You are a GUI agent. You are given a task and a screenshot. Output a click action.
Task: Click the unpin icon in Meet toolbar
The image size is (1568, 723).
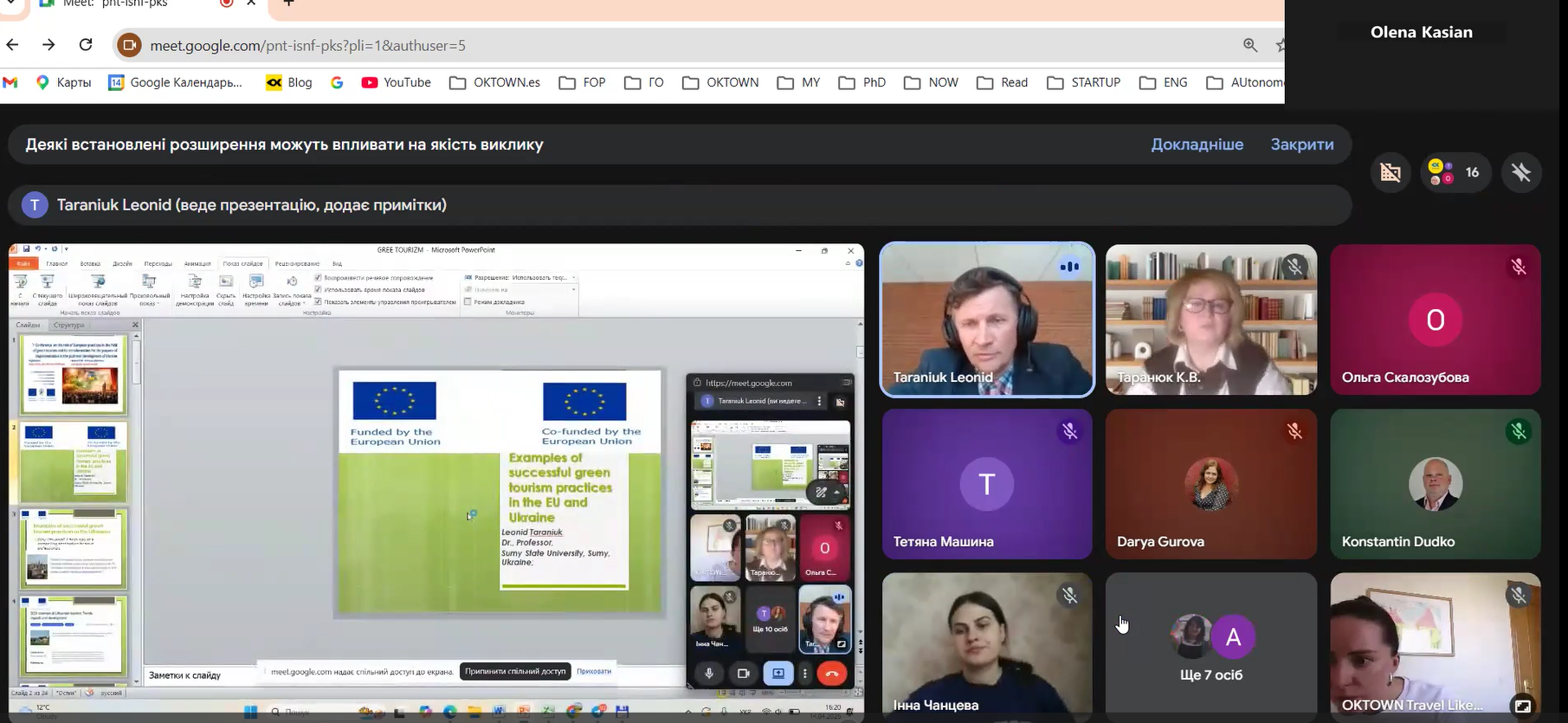(1520, 172)
